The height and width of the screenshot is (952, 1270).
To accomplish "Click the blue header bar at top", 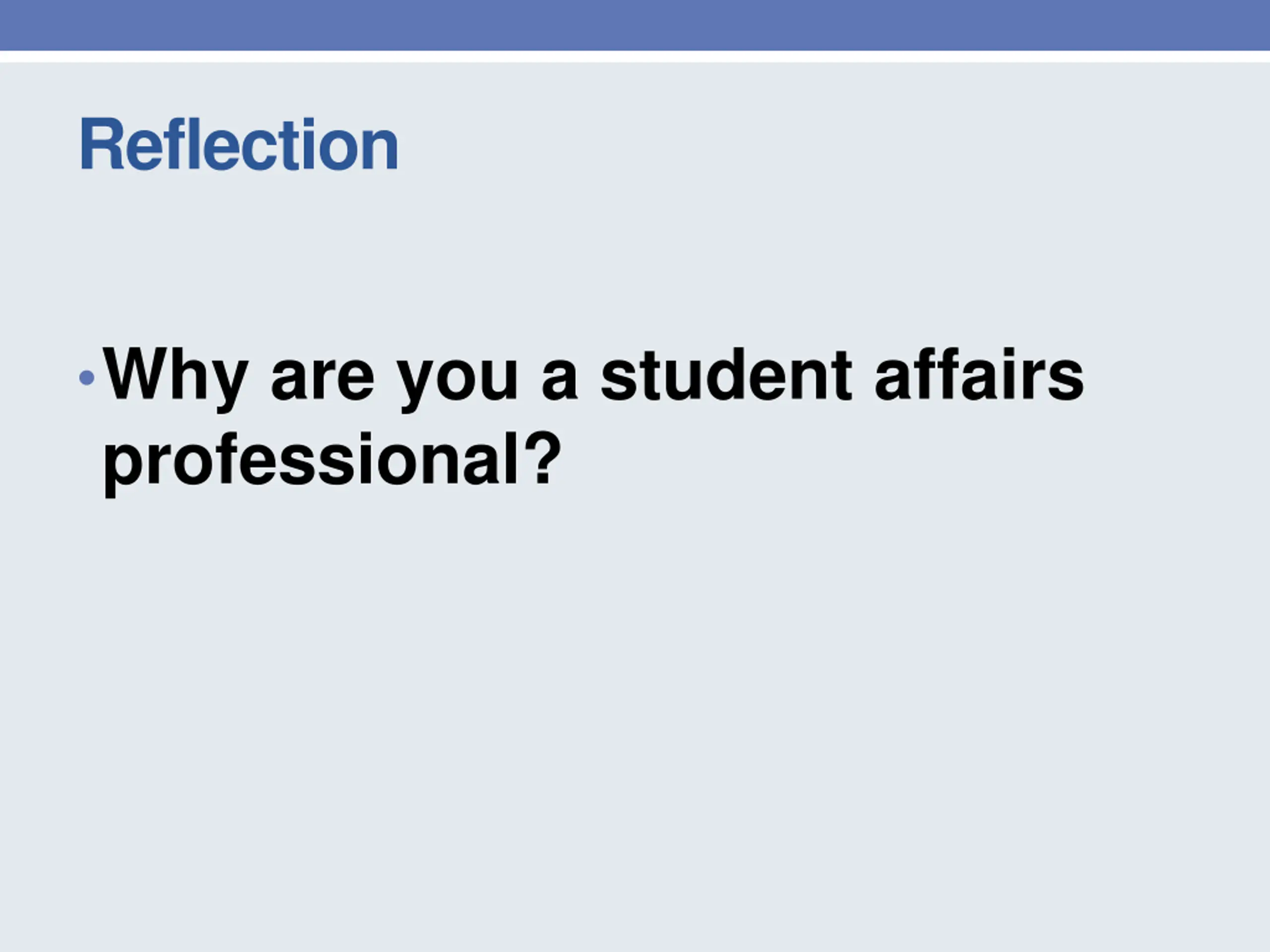I will (x=635, y=25).
